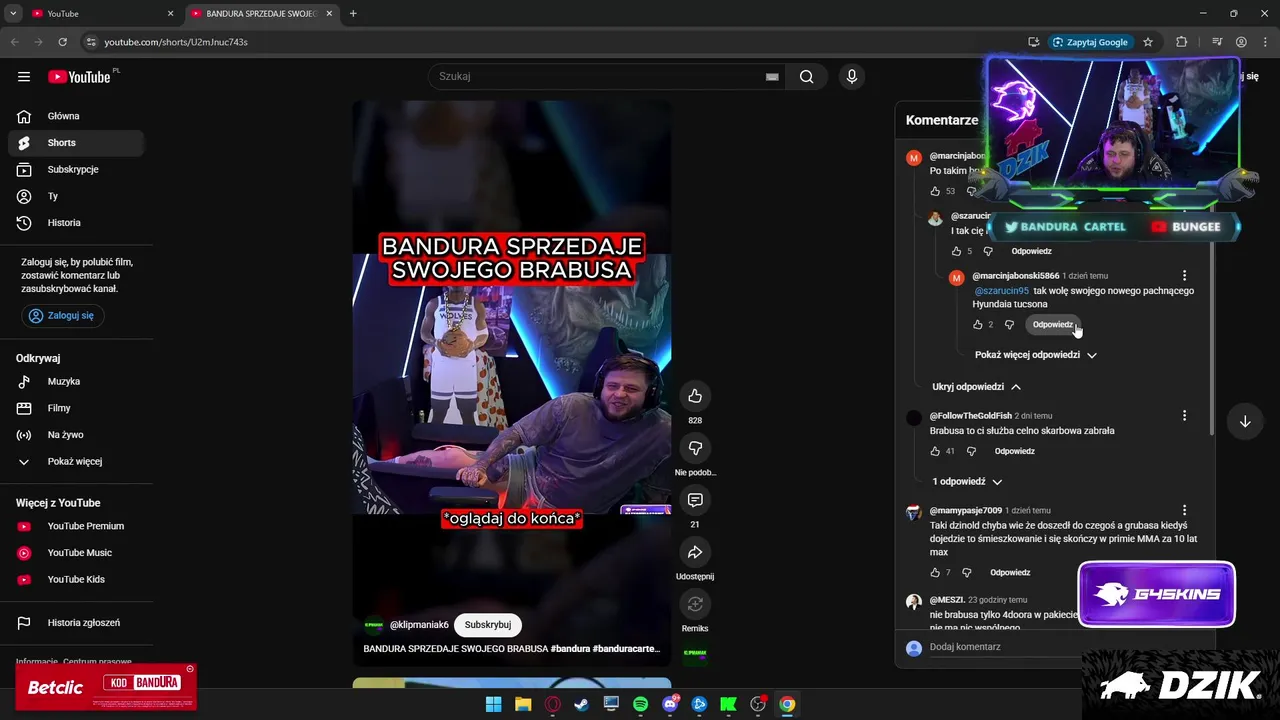Screen dimensions: 1280x720
Task: Click the address bar URL youtube.com/shorts
Action: 176,42
